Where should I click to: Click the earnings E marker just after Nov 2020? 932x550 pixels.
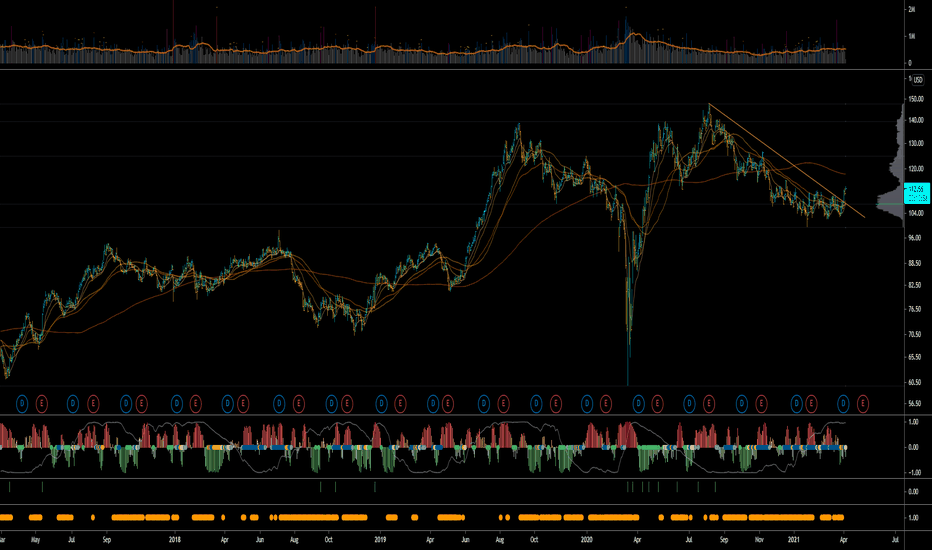[x=761, y=404]
